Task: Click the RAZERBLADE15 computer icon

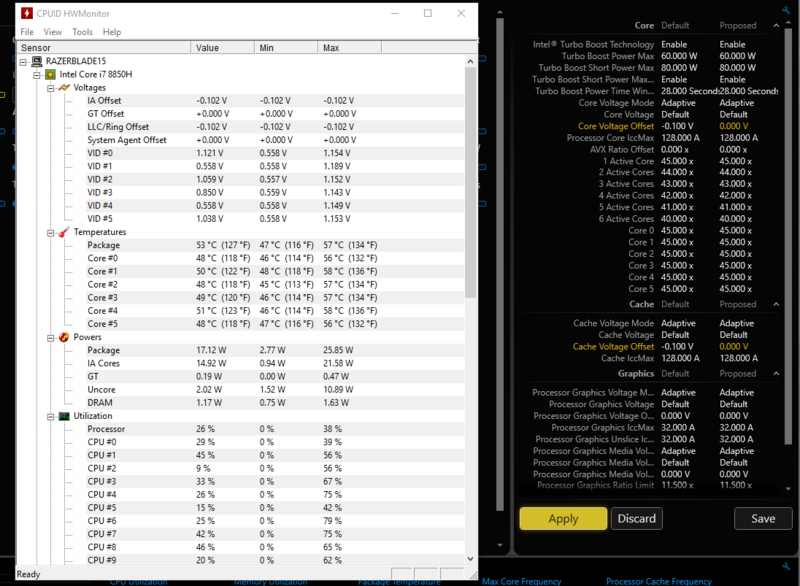Action: click(37, 61)
